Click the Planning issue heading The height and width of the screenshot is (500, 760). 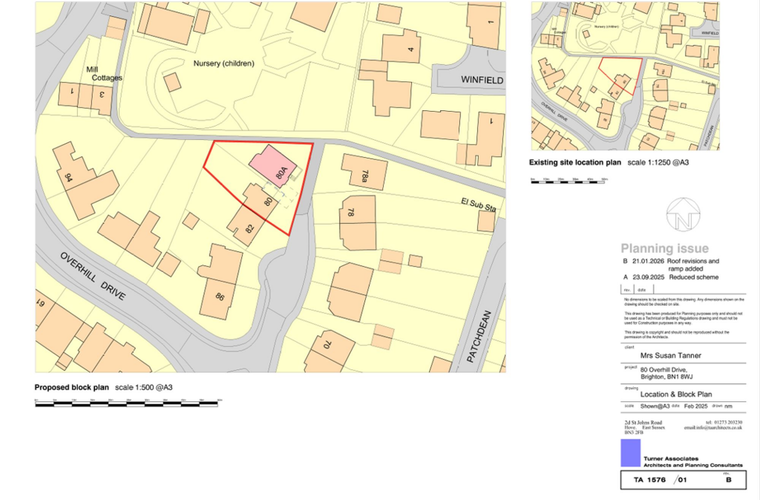coord(664,248)
